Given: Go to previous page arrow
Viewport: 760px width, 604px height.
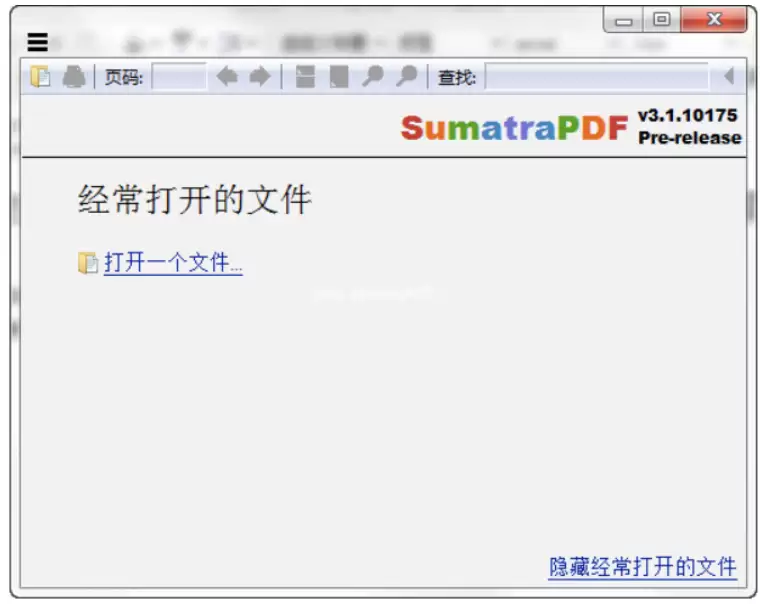Looking at the screenshot, I should [227, 76].
